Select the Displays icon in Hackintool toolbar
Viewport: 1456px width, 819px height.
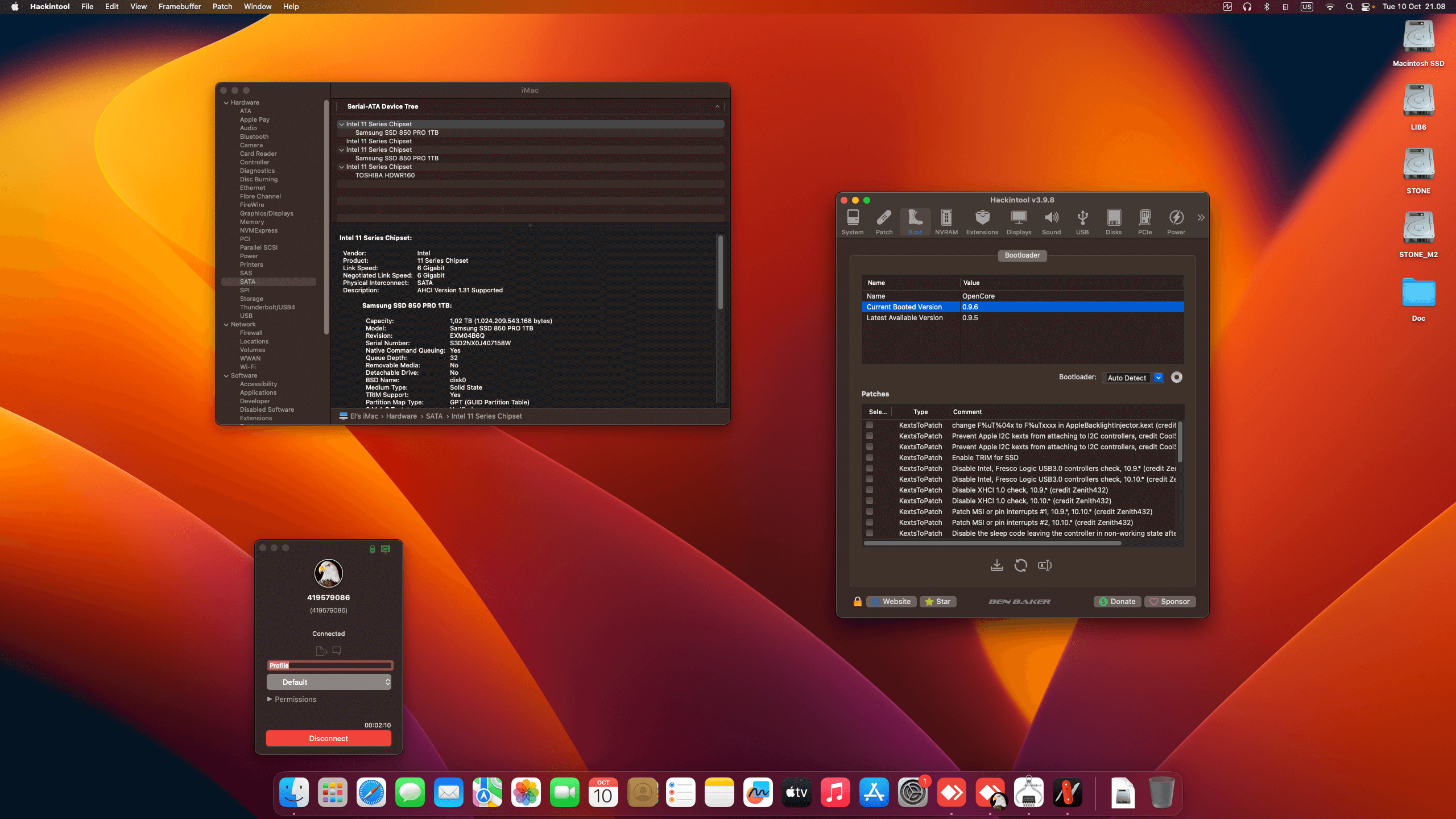pos(1018,222)
